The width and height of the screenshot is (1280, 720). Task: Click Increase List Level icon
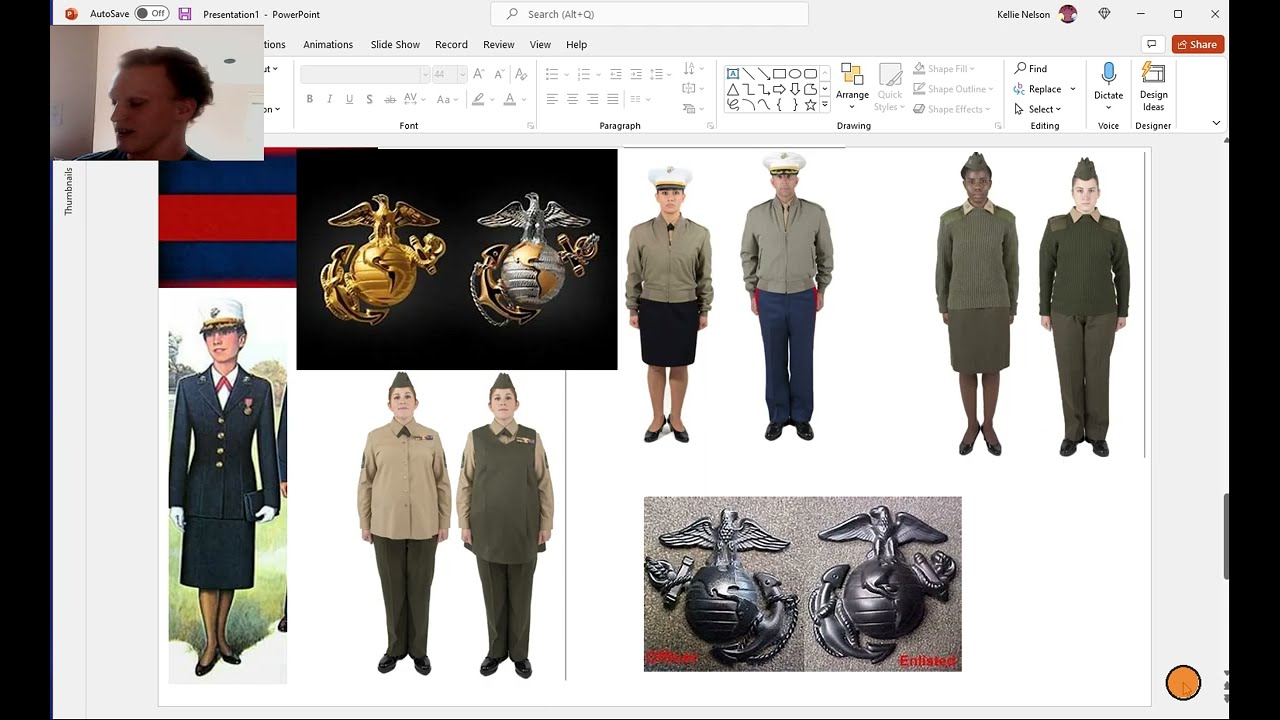point(636,74)
